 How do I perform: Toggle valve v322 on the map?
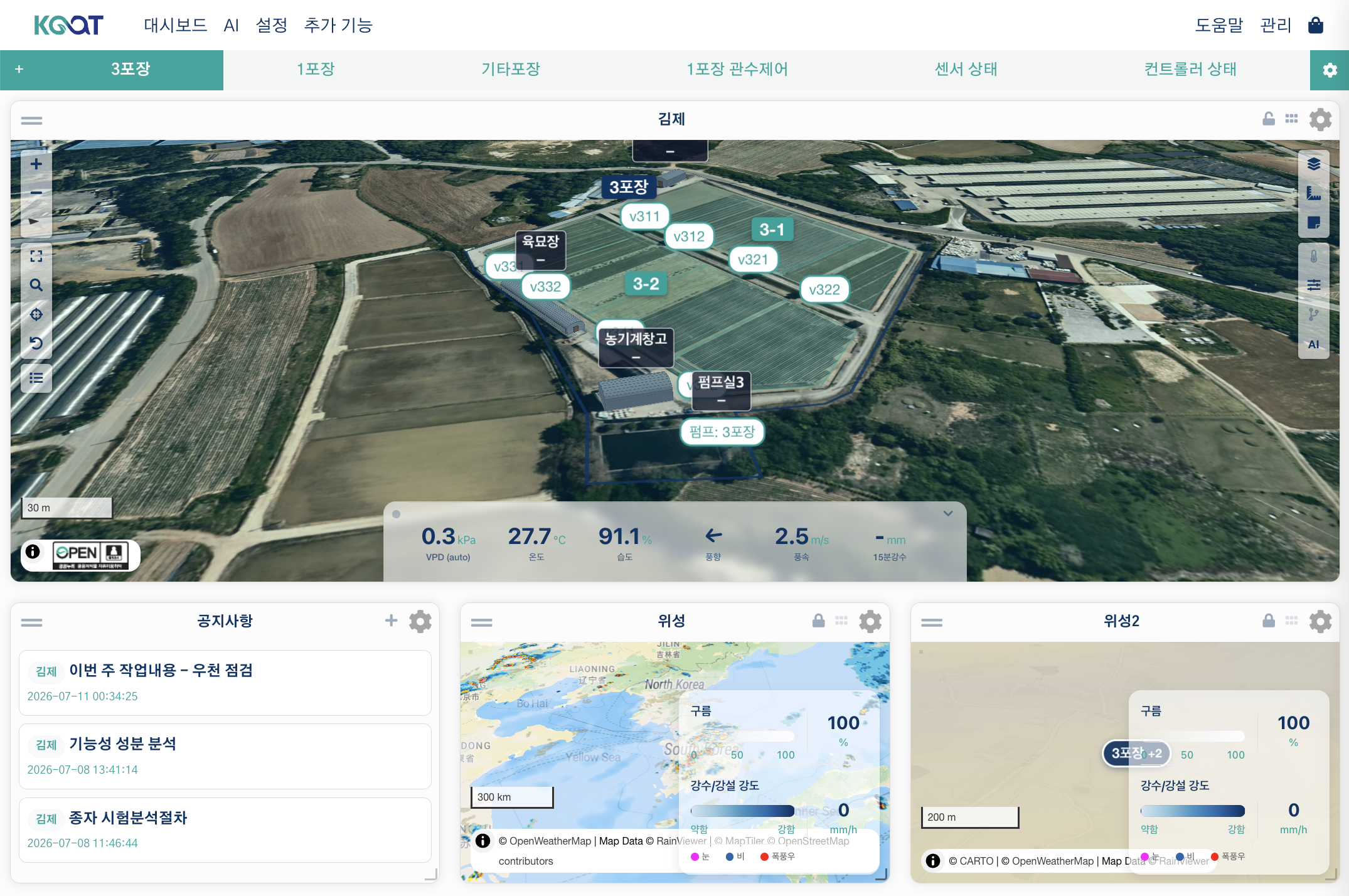point(824,290)
